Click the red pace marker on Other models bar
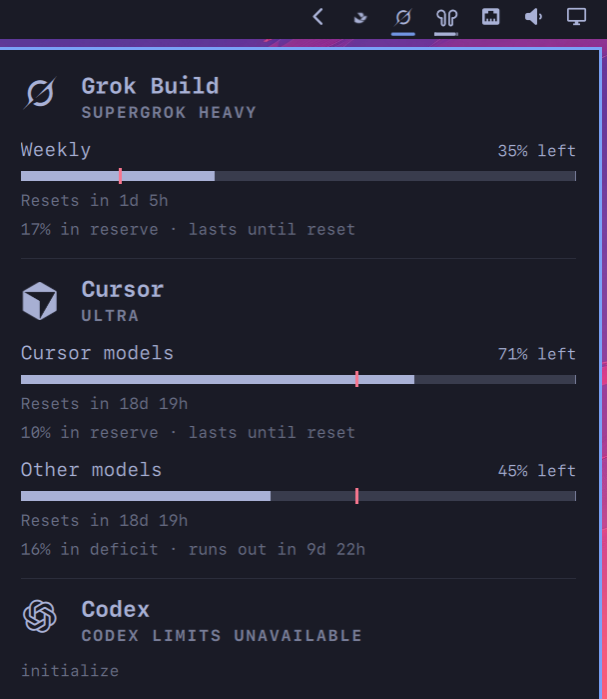 click(x=357, y=496)
